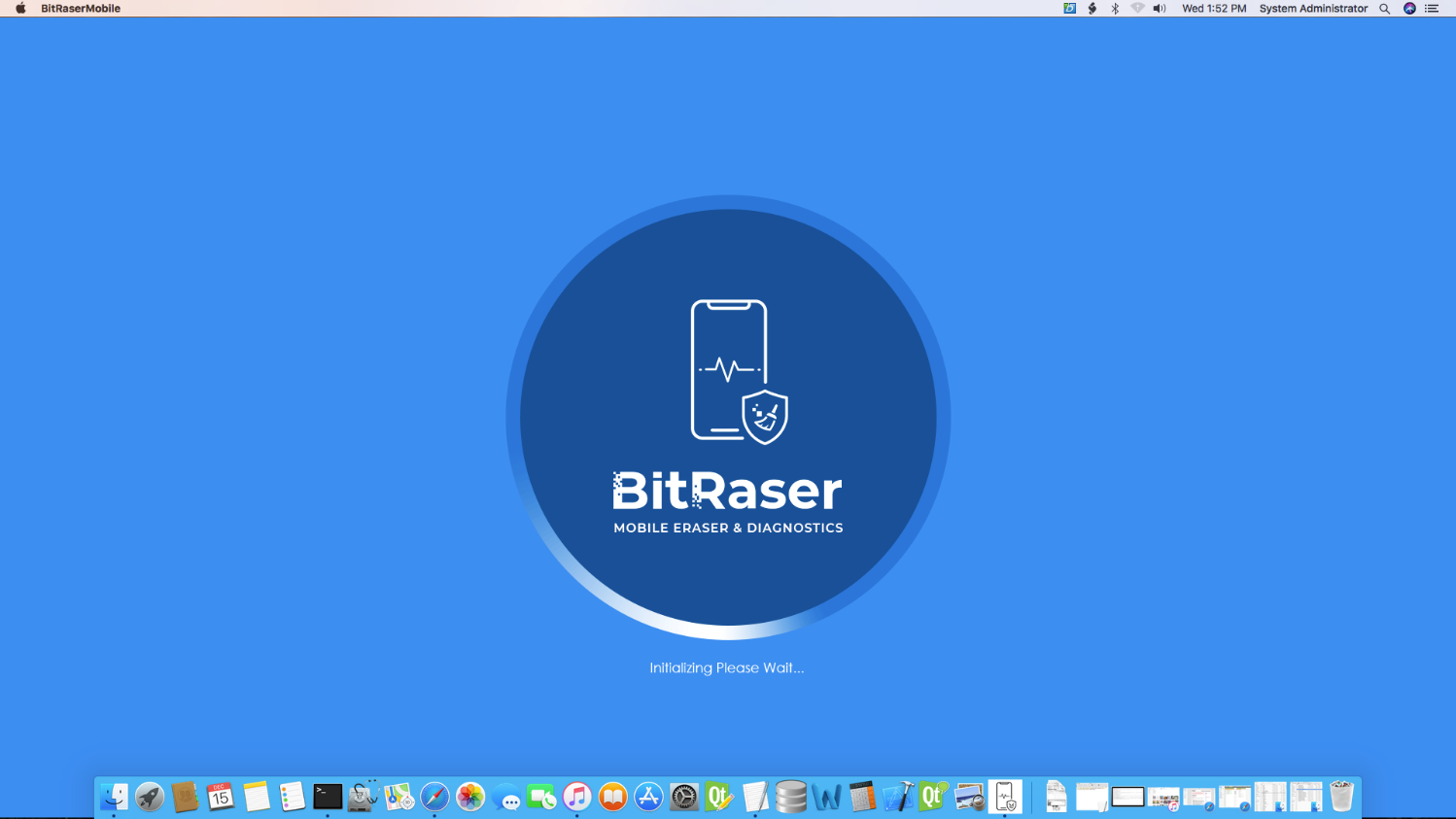Viewport: 1456px width, 819px height.
Task: Open Qt Linguist speech bubble icon
Action: [x=934, y=797]
